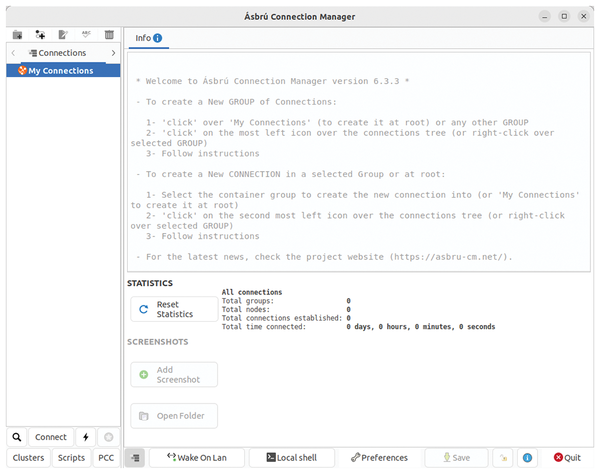The image size is (600, 474).
Task: Click the Add Connection icon
Action: pyautogui.click(x=40, y=35)
